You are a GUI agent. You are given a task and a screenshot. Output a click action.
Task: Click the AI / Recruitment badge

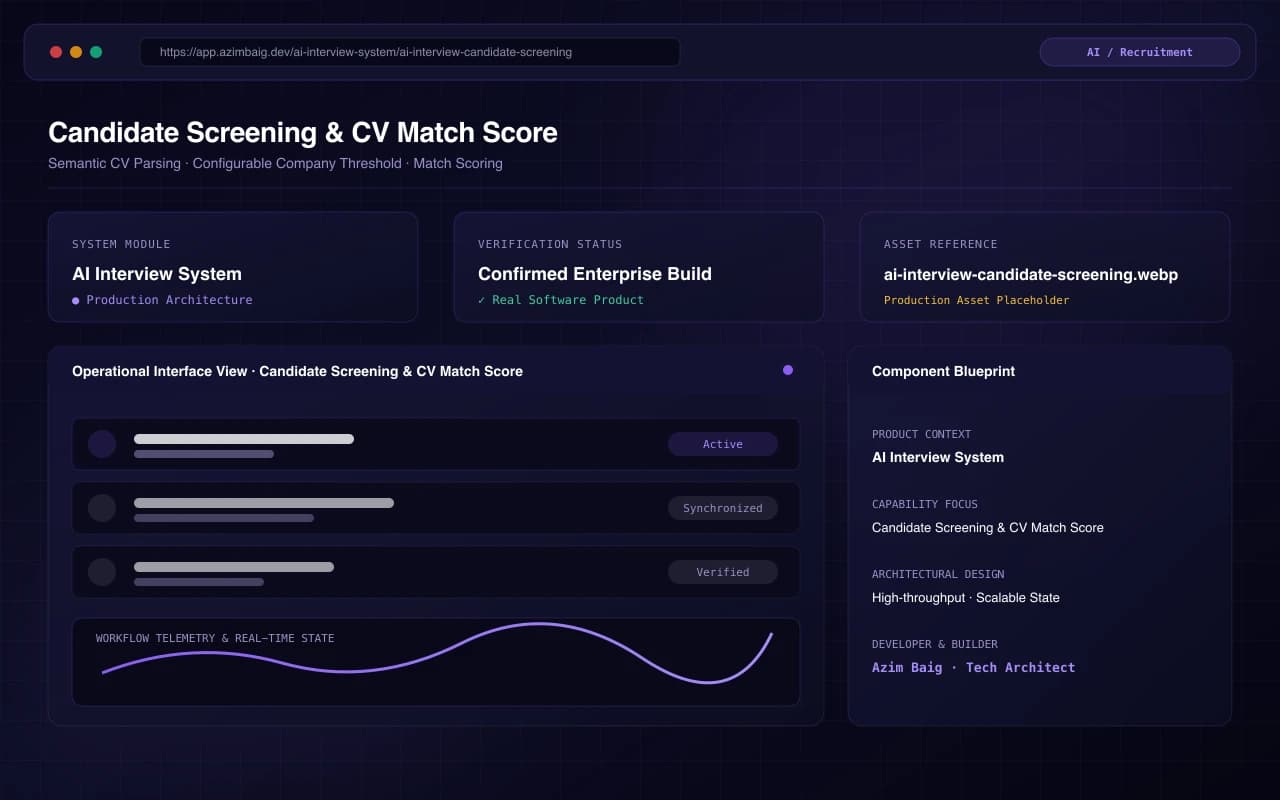(x=1140, y=52)
